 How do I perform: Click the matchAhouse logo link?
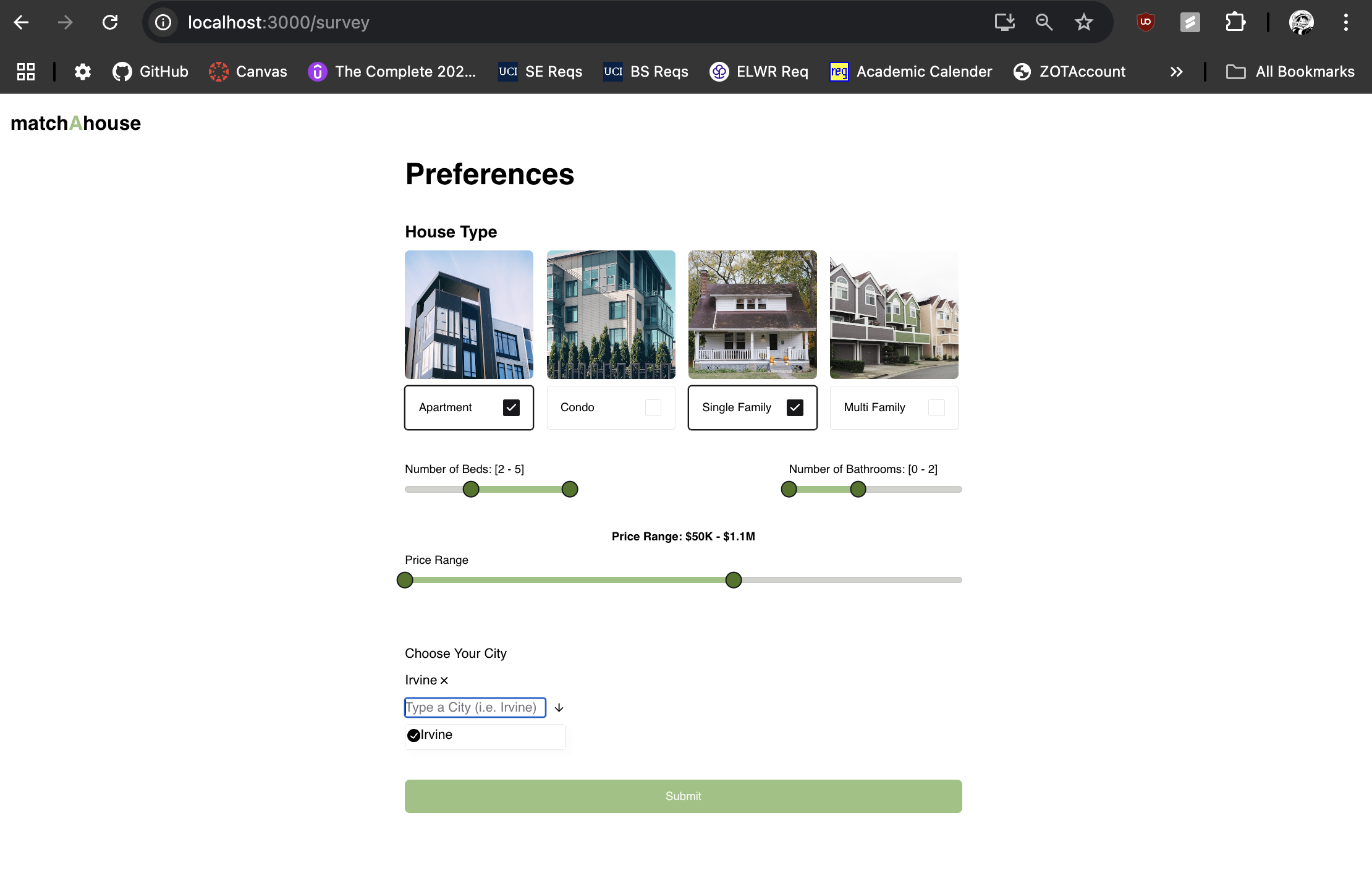[x=76, y=123]
